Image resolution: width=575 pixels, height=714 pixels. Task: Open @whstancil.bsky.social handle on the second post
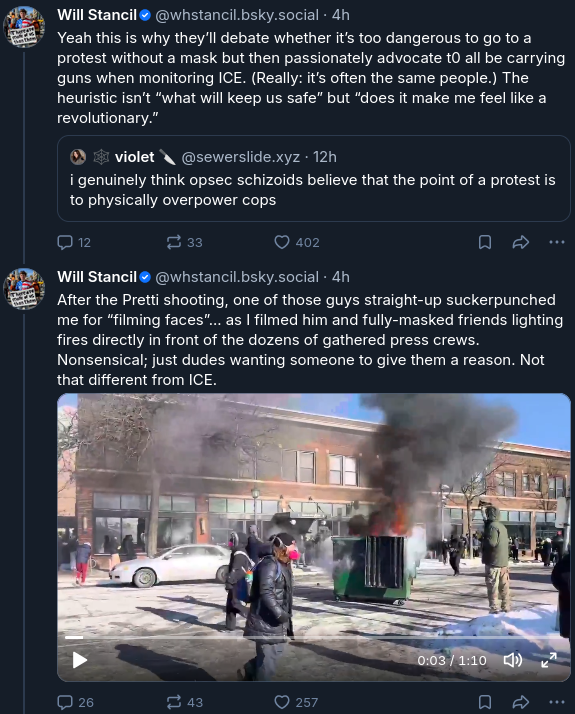237,277
